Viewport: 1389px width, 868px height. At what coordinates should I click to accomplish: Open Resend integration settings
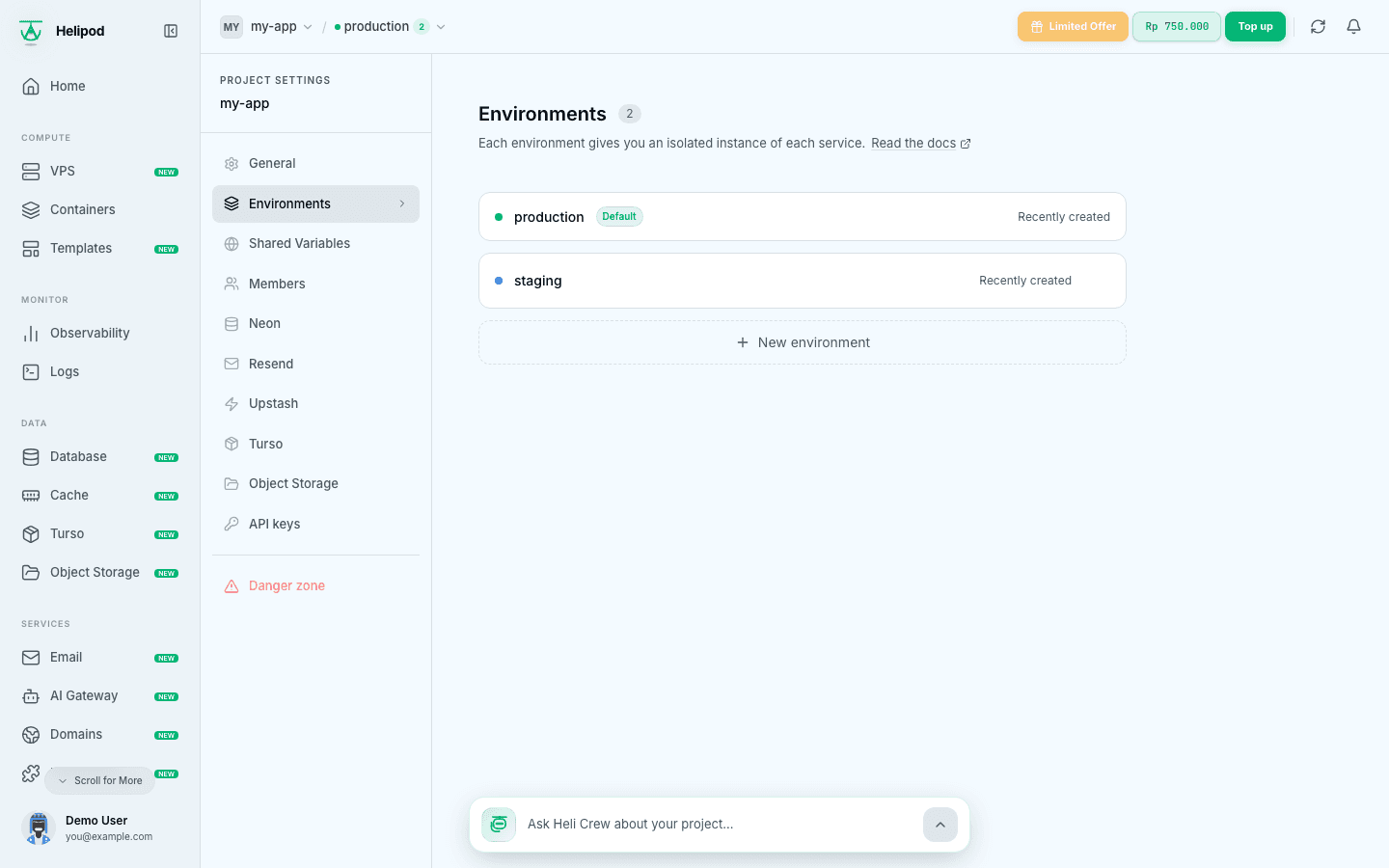point(315,364)
